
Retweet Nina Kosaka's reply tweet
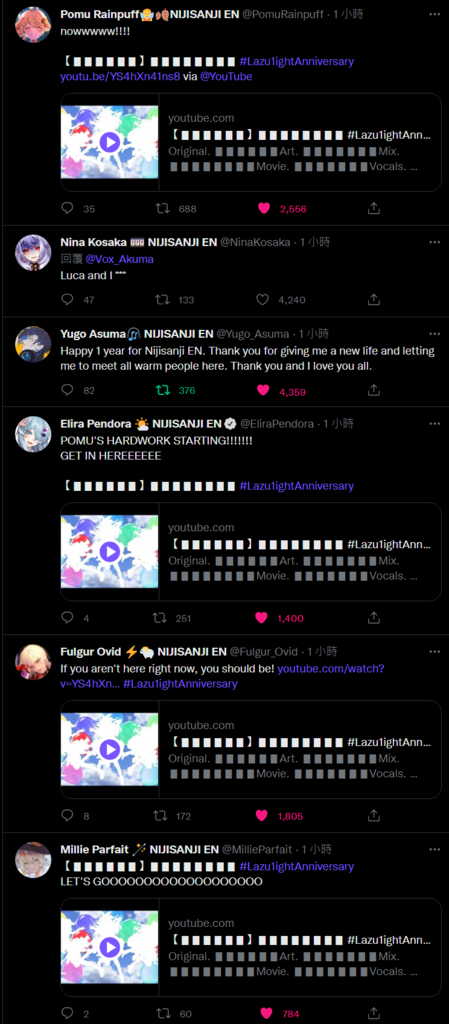tap(161, 299)
